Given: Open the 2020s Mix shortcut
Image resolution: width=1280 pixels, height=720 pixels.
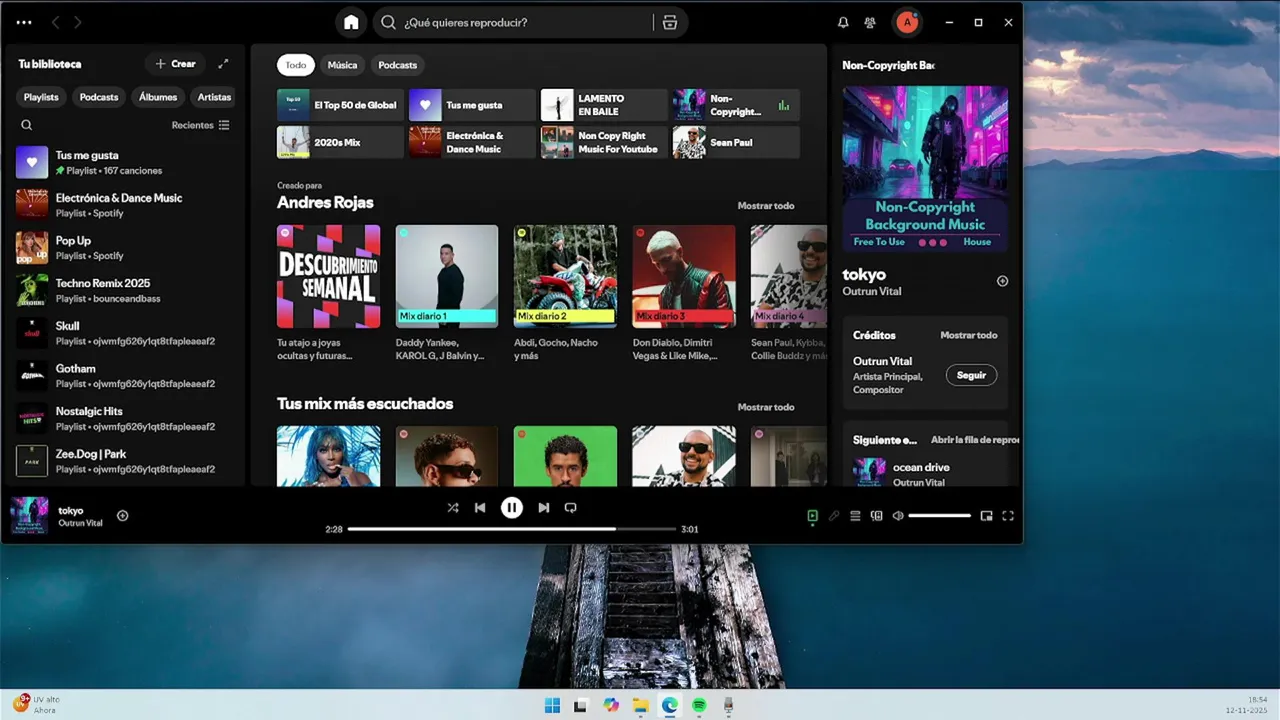Looking at the screenshot, I should tap(340, 142).
